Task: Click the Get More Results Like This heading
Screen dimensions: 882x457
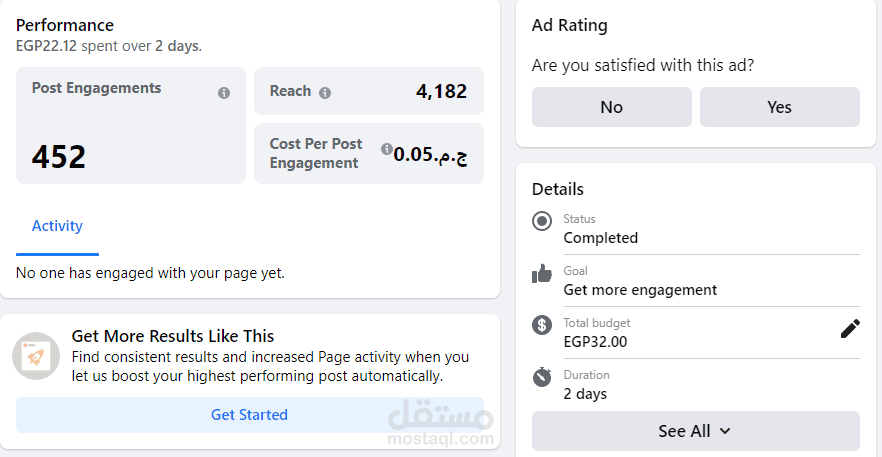Action: tap(173, 336)
